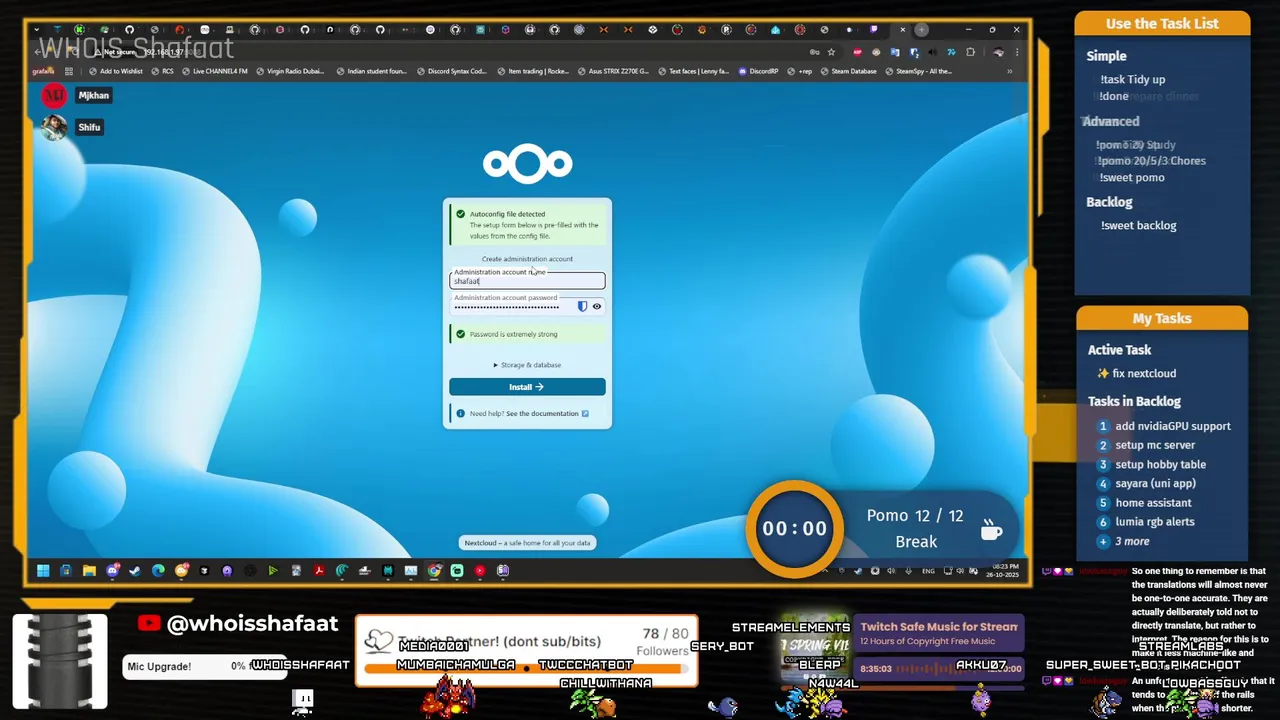Open the See the documentation link
This screenshot has height=720, width=1280.
coord(547,414)
